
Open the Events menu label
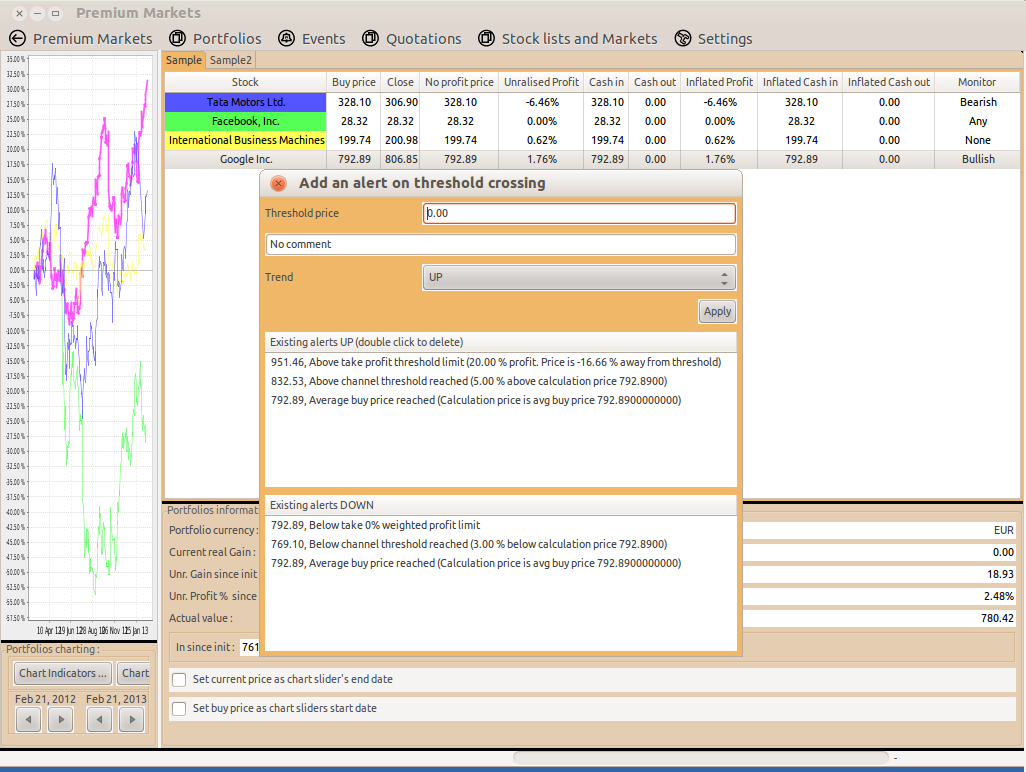click(x=323, y=39)
